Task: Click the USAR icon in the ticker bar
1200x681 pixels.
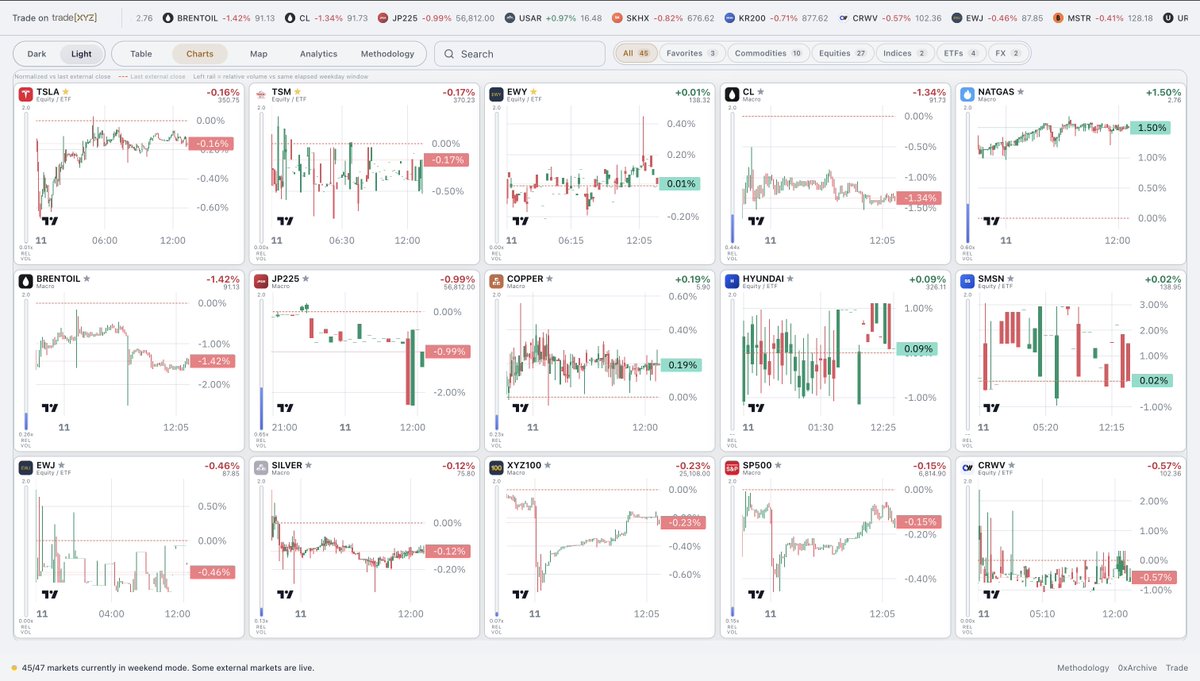Action: coord(510,18)
